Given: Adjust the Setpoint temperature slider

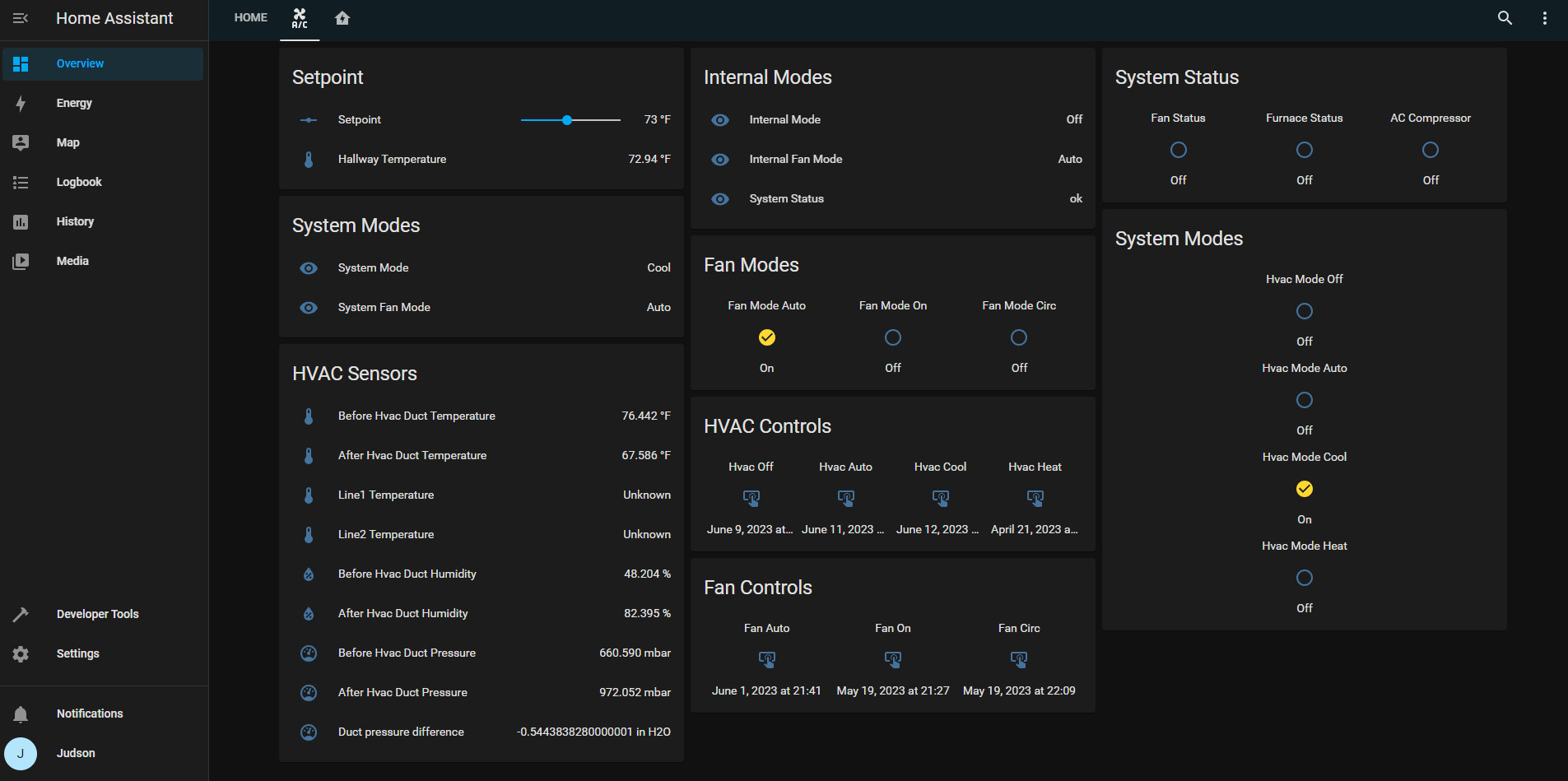Looking at the screenshot, I should (569, 119).
